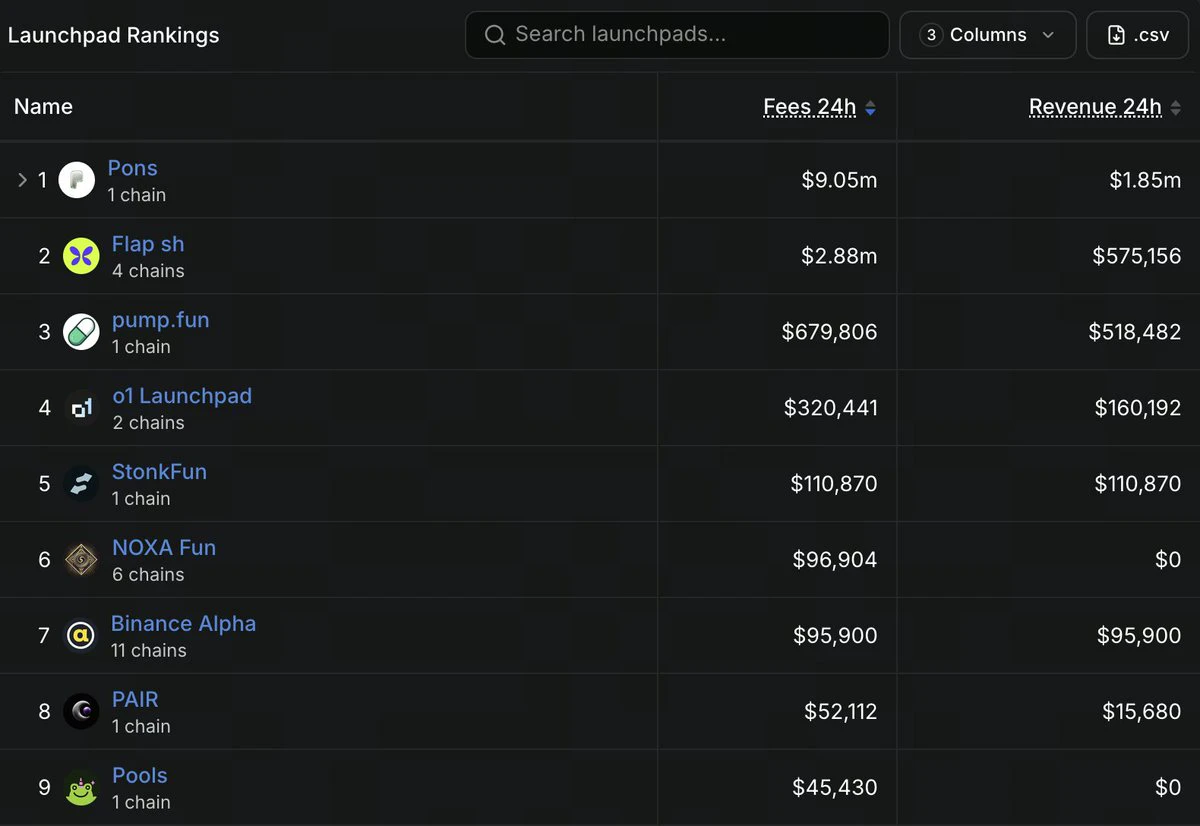Click the Flap sh butterfly logo
The width and height of the screenshot is (1200, 826).
coord(81,256)
